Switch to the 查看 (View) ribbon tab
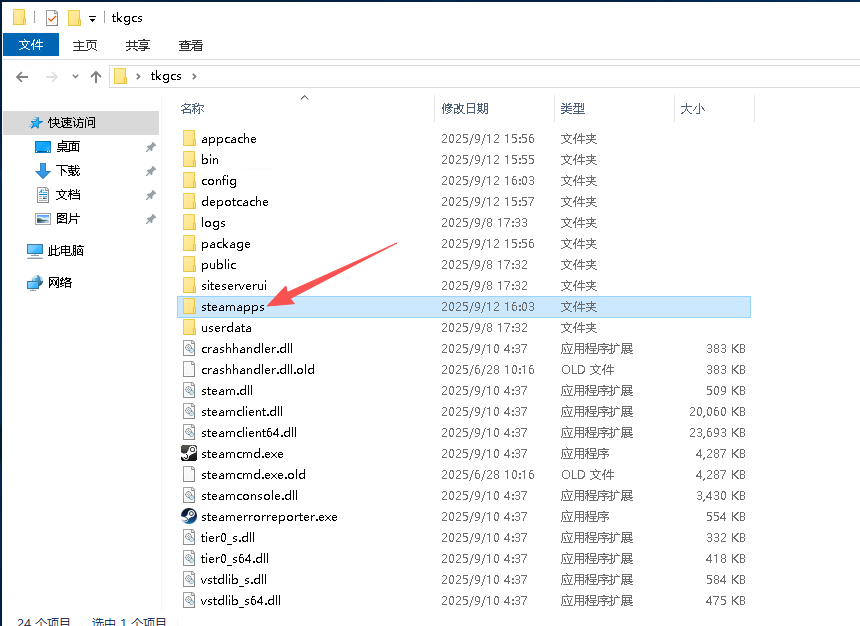 190,45
